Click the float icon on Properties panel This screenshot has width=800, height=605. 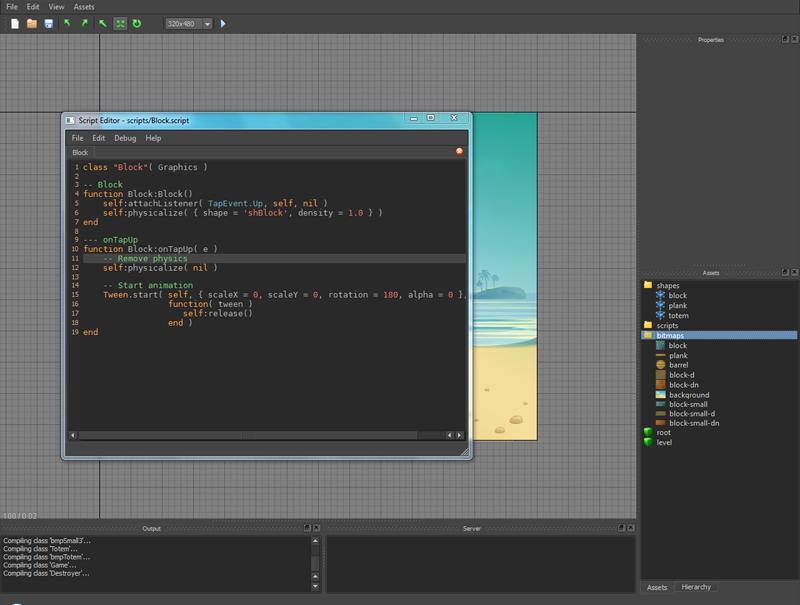(785, 39)
